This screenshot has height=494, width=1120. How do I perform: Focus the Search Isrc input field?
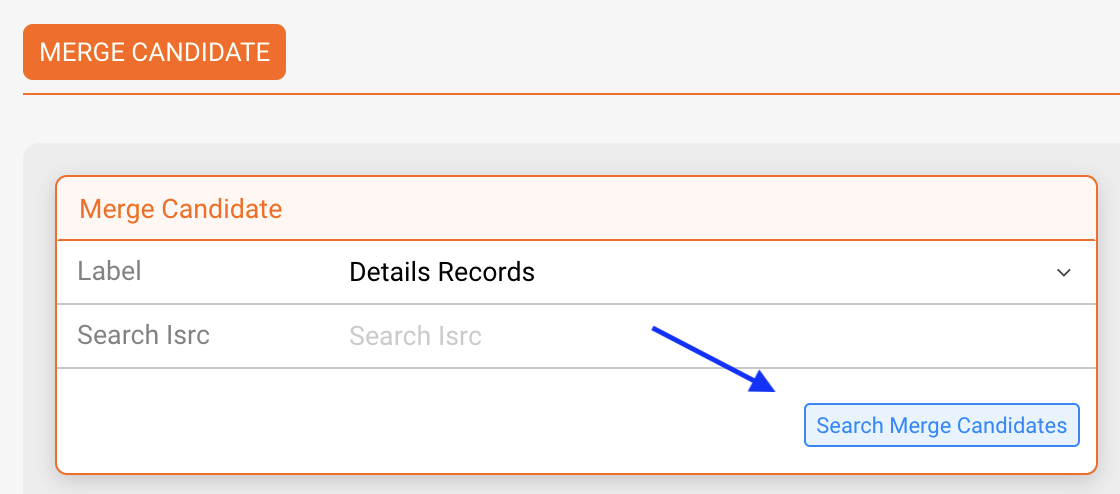tap(711, 336)
